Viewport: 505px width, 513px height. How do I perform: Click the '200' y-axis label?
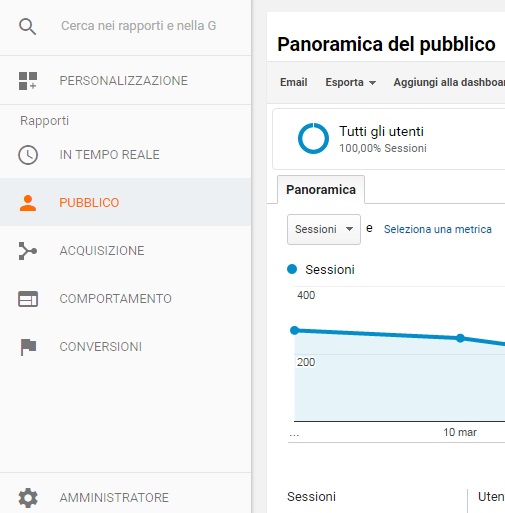click(x=306, y=362)
